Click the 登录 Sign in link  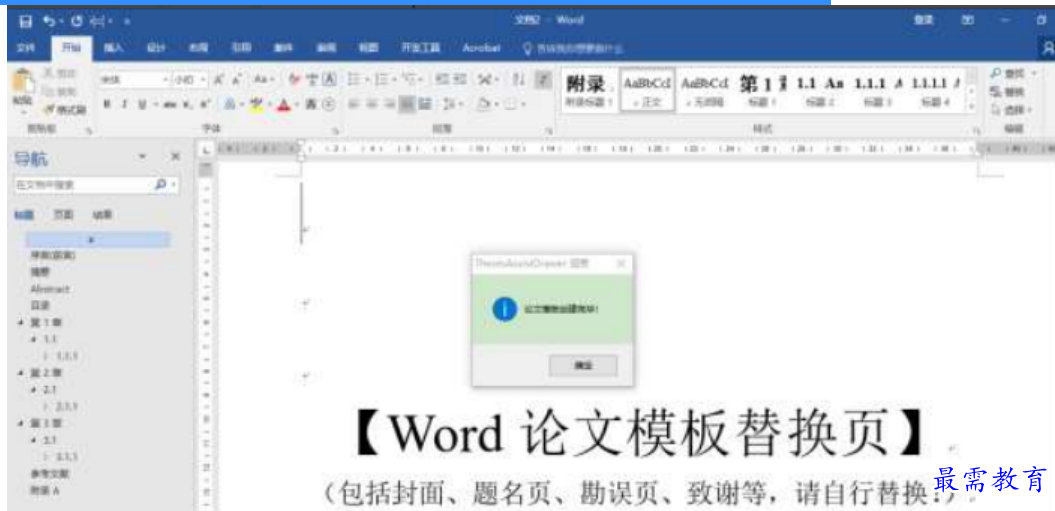(923, 21)
